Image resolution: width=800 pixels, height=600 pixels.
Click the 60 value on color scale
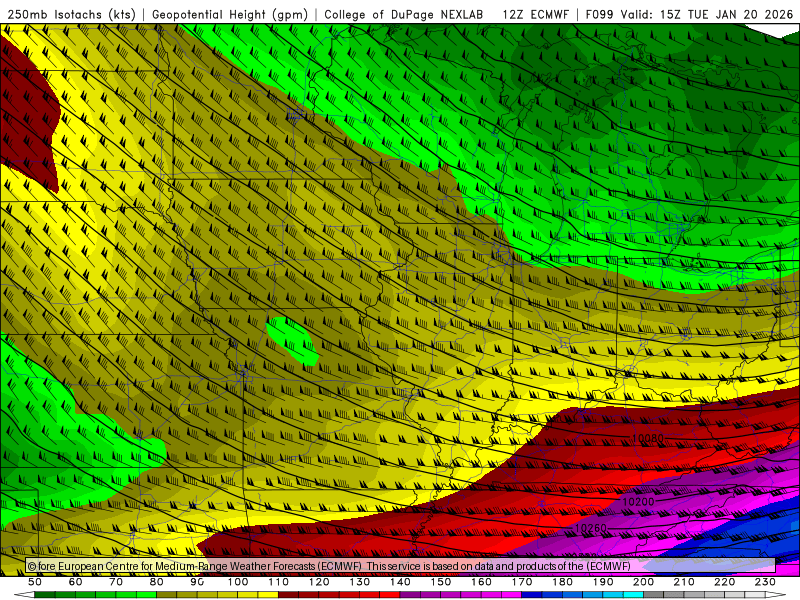[x=75, y=582]
